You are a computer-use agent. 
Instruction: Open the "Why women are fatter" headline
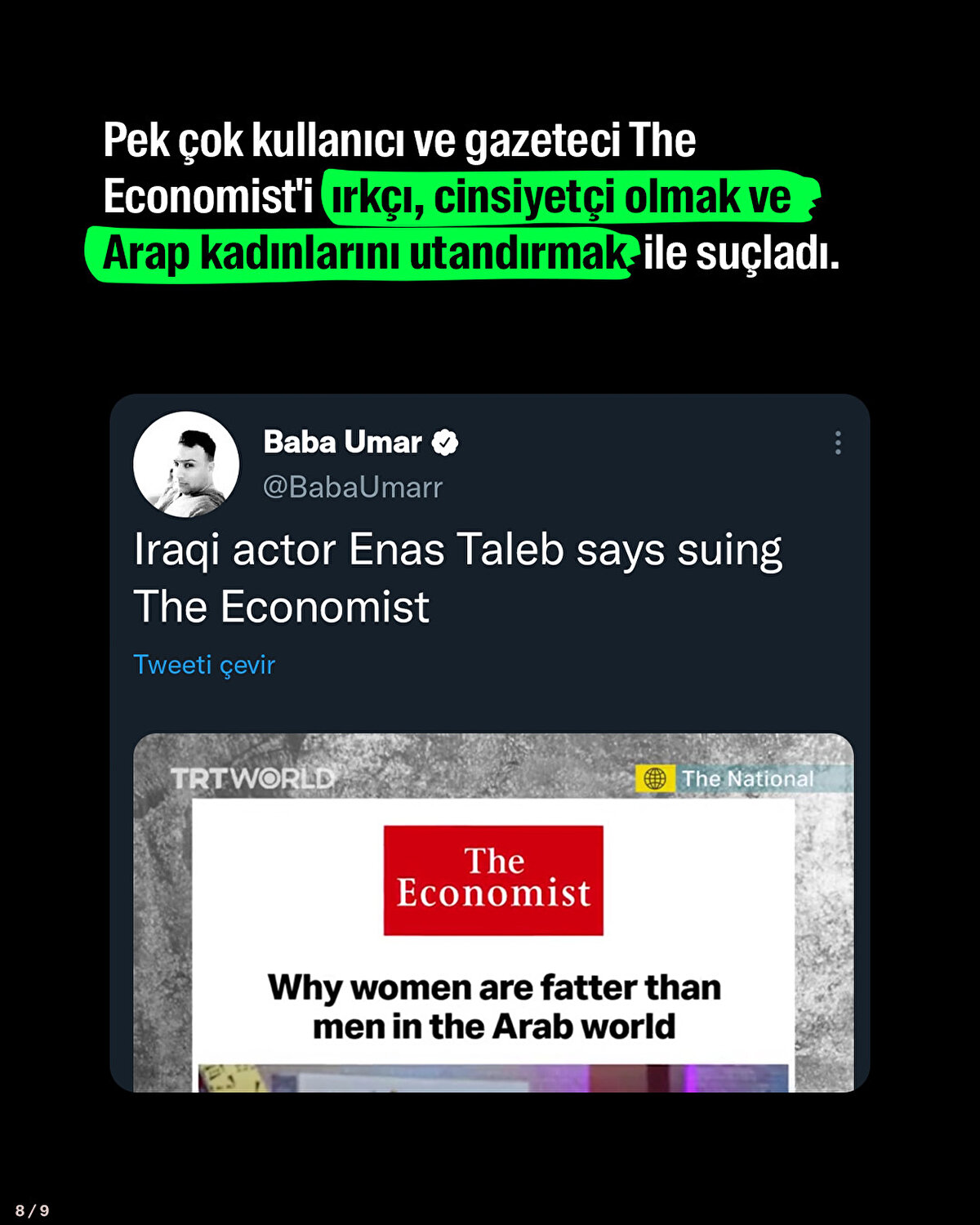click(494, 1006)
